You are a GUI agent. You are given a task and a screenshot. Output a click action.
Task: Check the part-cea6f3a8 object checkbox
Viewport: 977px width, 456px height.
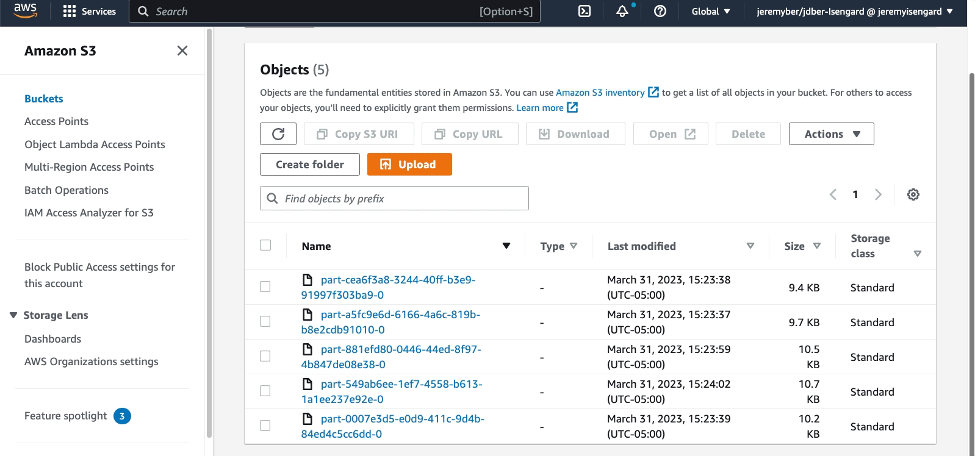coord(265,287)
